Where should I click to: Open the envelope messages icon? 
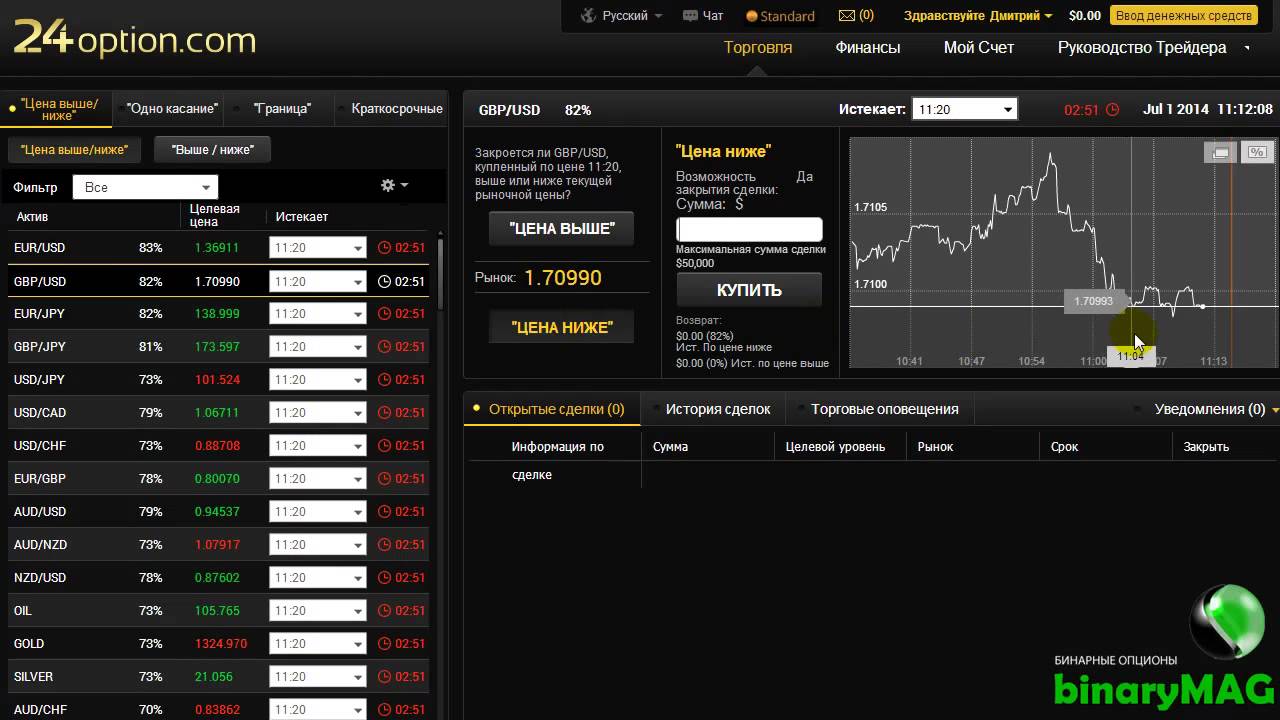847,16
